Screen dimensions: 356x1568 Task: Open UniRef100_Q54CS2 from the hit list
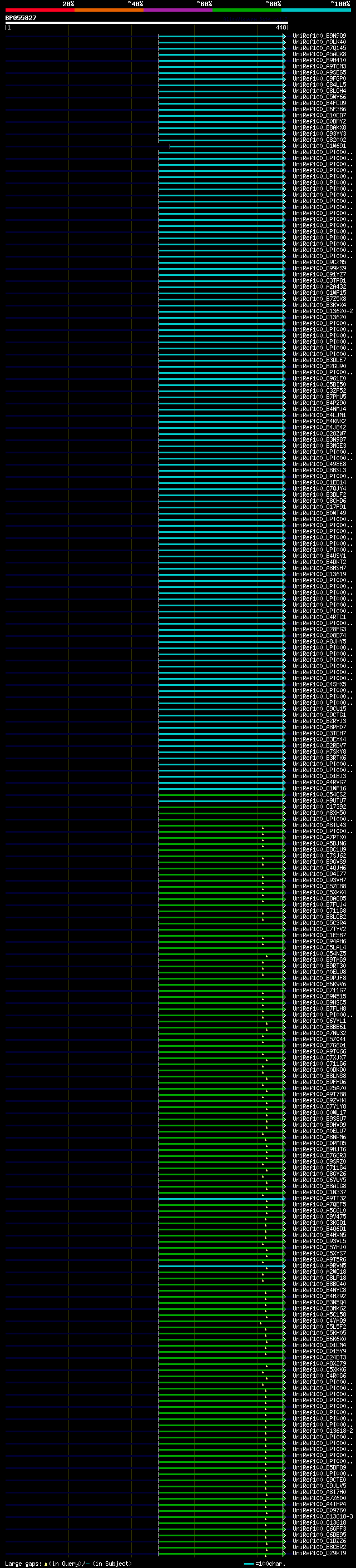[x=319, y=794]
